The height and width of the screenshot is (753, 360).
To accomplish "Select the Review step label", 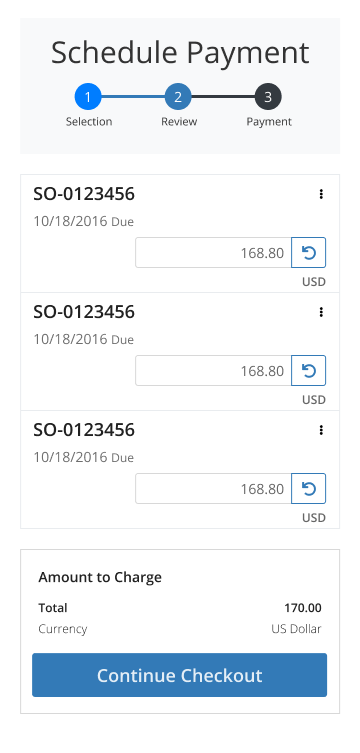I will (x=179, y=121).
